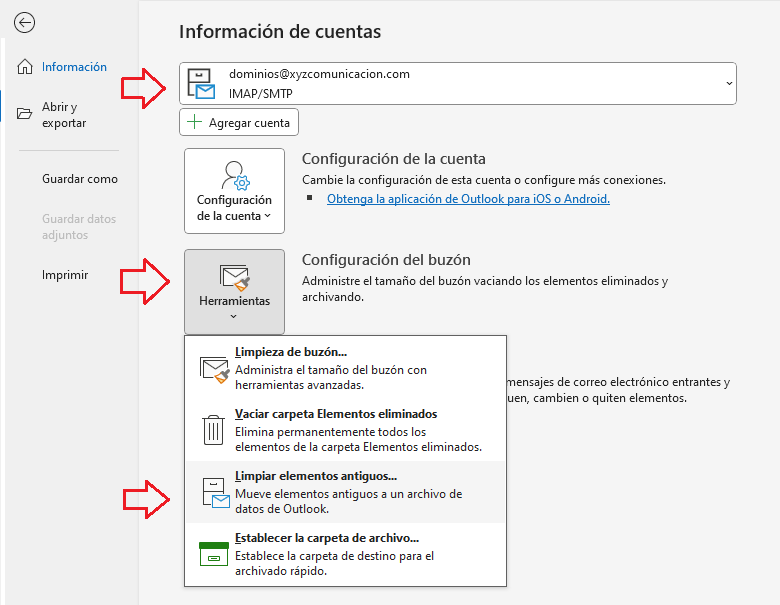Viewport: 780px width, 605px height.
Task: Click the back arrow icon
Action: (x=25, y=23)
